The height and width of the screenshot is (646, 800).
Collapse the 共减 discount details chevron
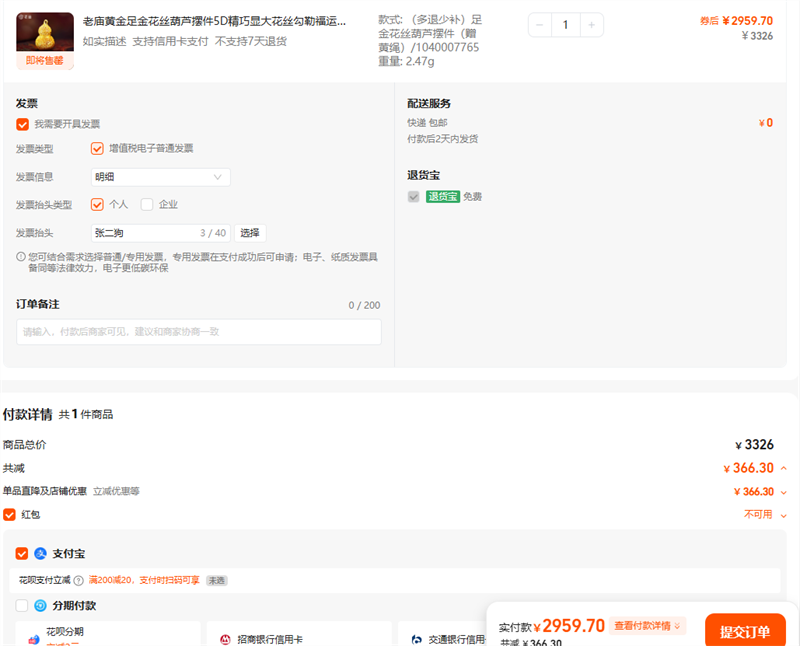pyautogui.click(x=784, y=468)
